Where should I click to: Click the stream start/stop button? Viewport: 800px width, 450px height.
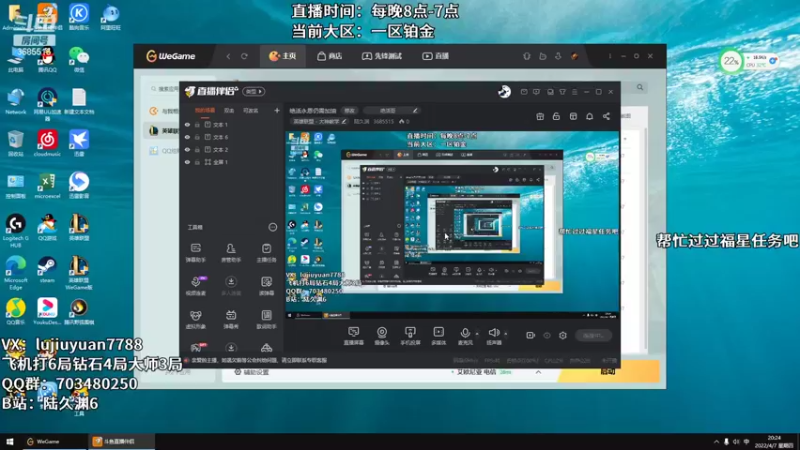pos(593,335)
